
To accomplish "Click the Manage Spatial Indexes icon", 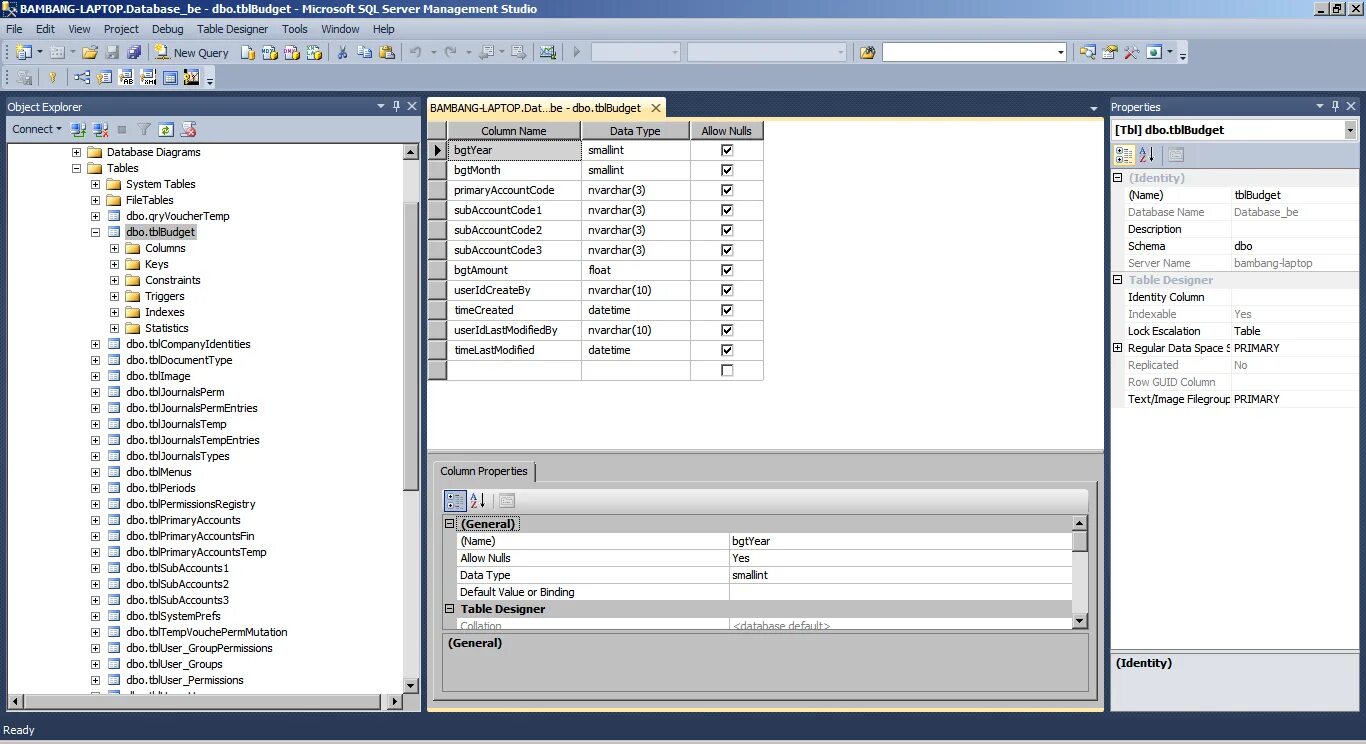I will point(192,77).
